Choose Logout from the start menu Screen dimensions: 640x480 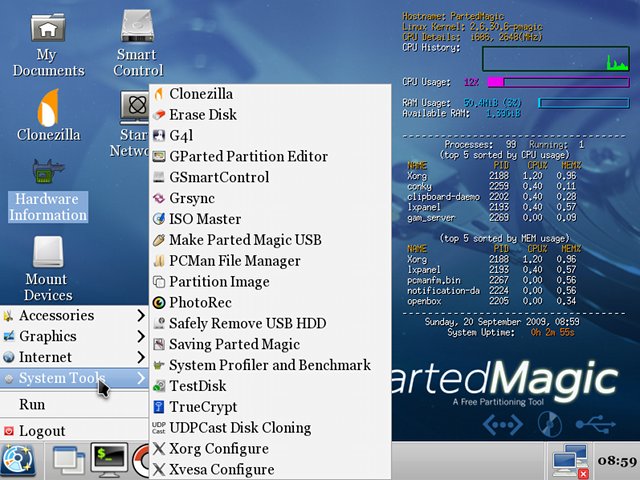(x=74, y=431)
